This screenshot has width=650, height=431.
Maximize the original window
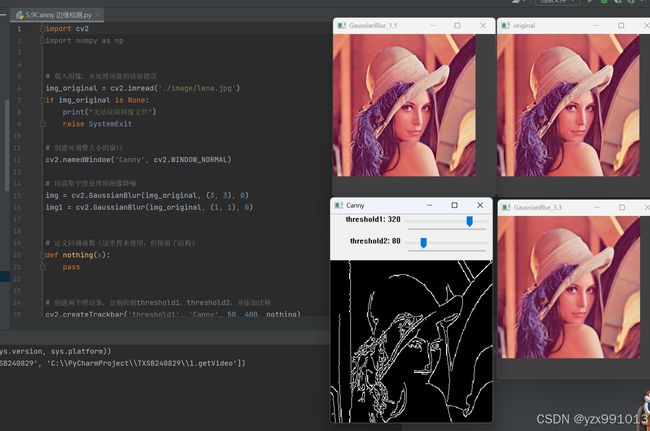[621, 26]
